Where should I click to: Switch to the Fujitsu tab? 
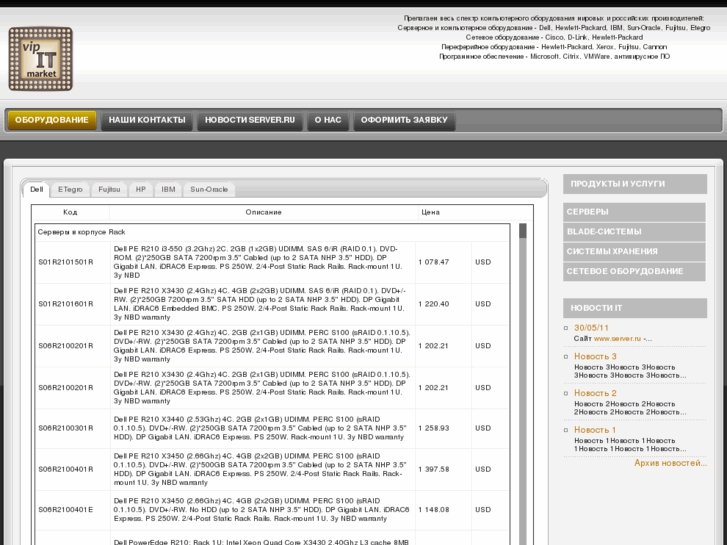tap(108, 189)
